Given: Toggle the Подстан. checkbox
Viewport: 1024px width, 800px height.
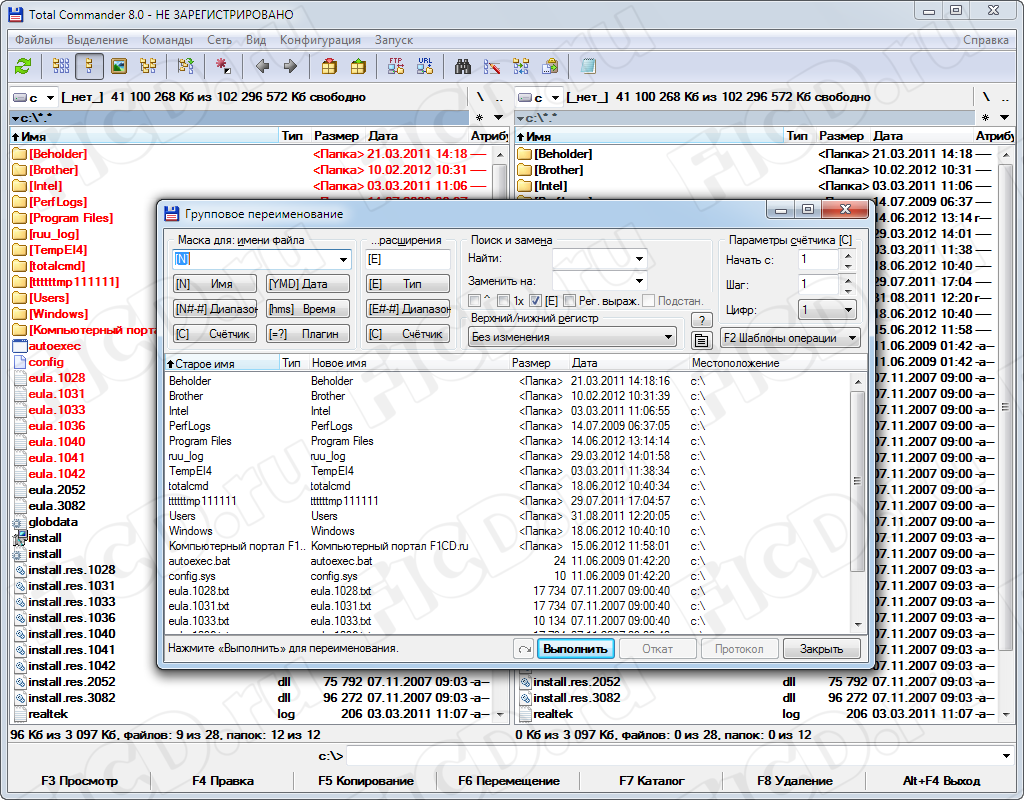Looking at the screenshot, I should pos(648,300).
